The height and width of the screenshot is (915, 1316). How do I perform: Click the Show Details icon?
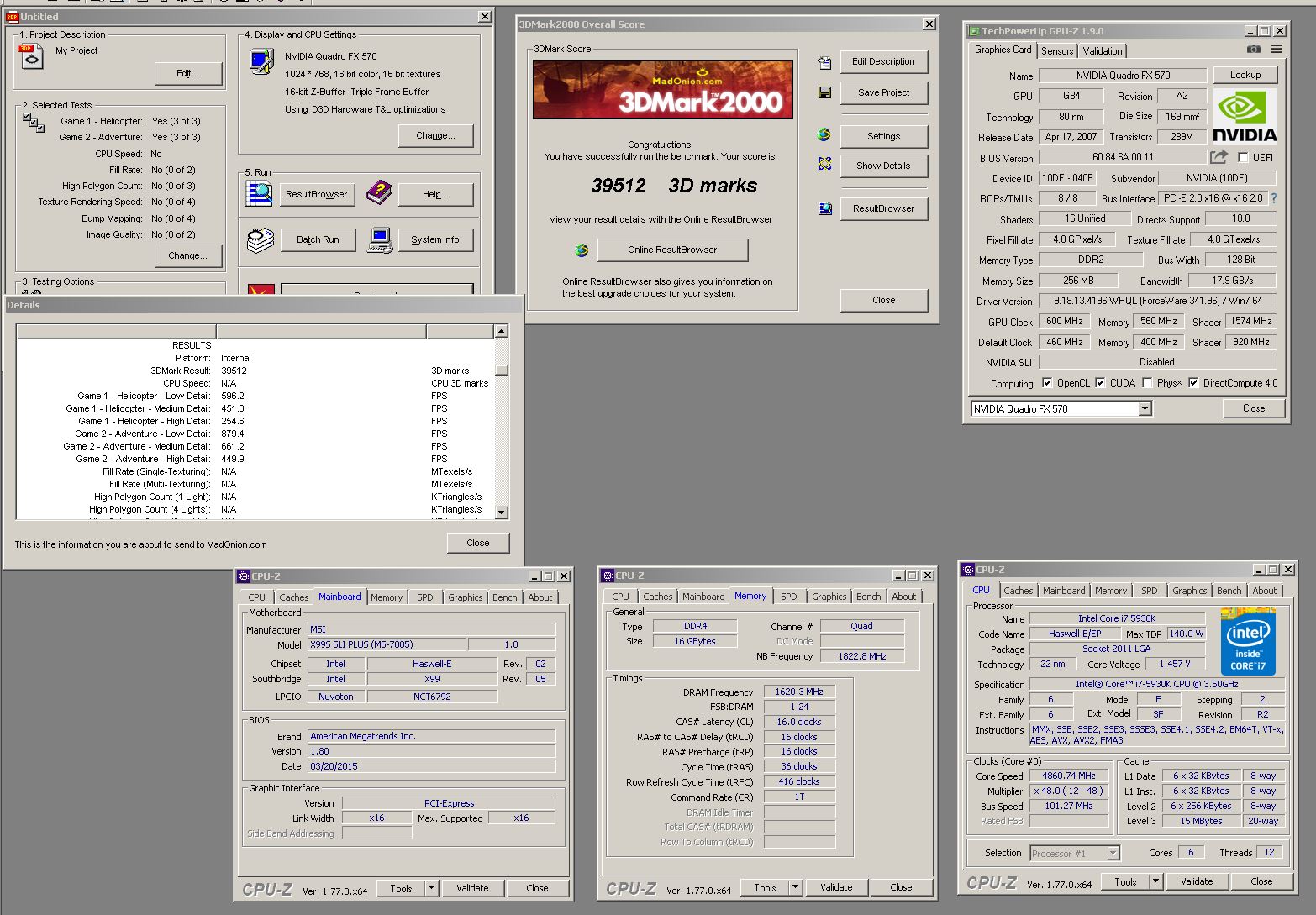click(x=824, y=165)
